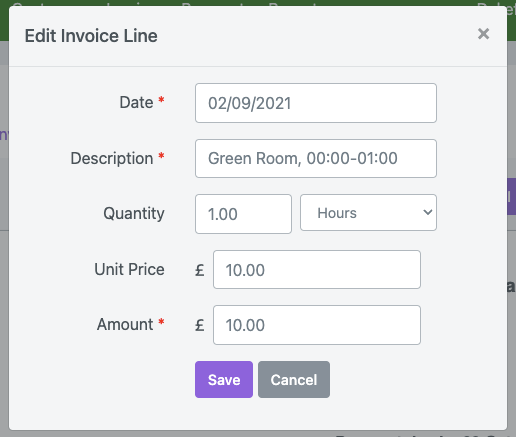
Task: Focus the Unit Price input field
Action: pos(317,270)
